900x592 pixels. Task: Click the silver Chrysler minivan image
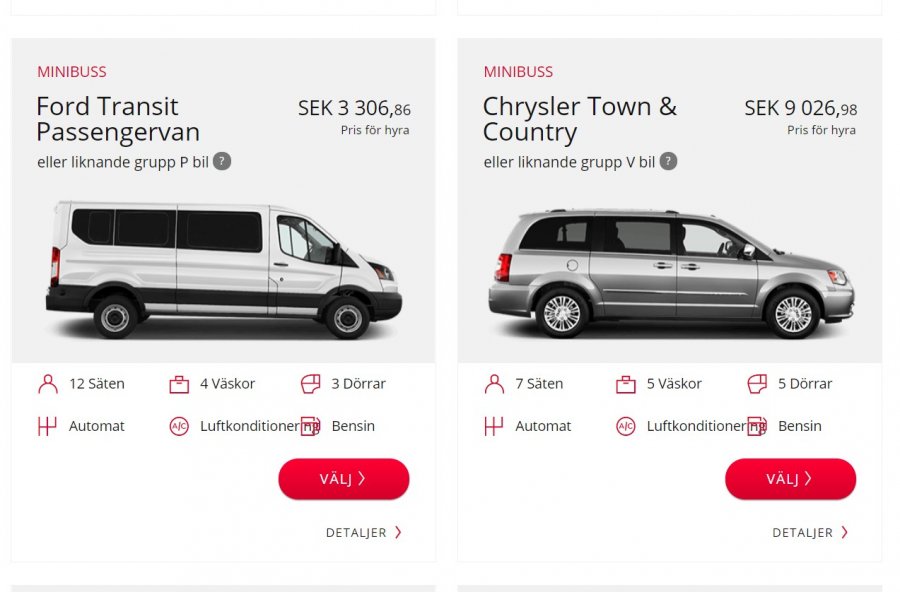670,272
